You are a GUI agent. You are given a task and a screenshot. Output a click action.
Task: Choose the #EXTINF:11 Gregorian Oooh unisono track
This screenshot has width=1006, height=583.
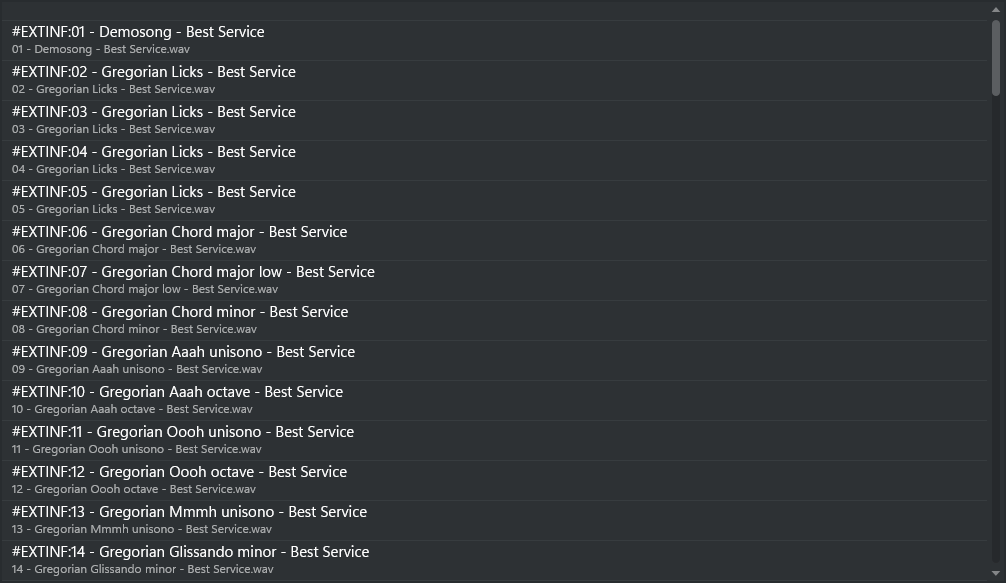click(x=183, y=432)
